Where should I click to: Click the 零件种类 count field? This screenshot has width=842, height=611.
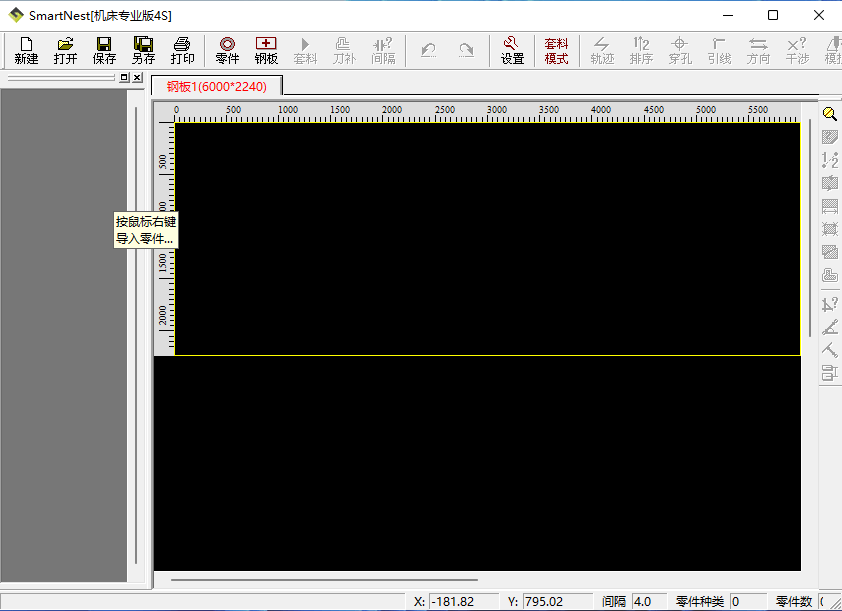[748, 602]
